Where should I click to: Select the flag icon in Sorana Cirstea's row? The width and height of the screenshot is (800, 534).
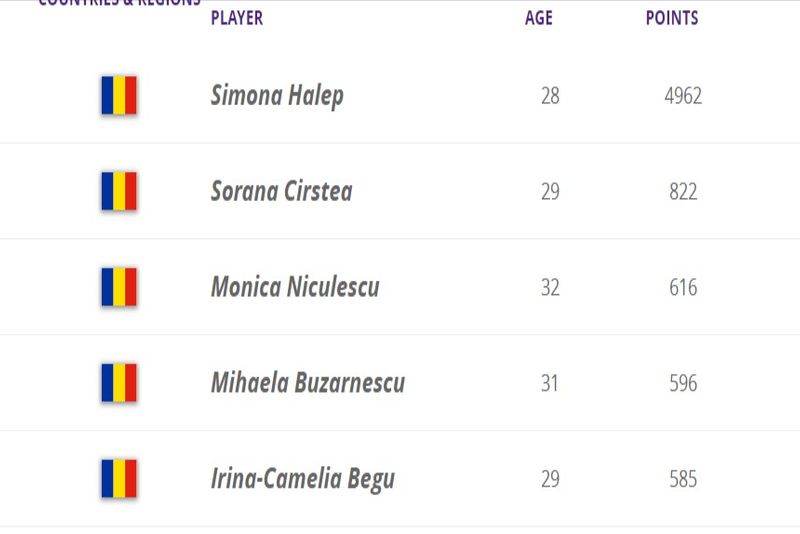(118, 191)
